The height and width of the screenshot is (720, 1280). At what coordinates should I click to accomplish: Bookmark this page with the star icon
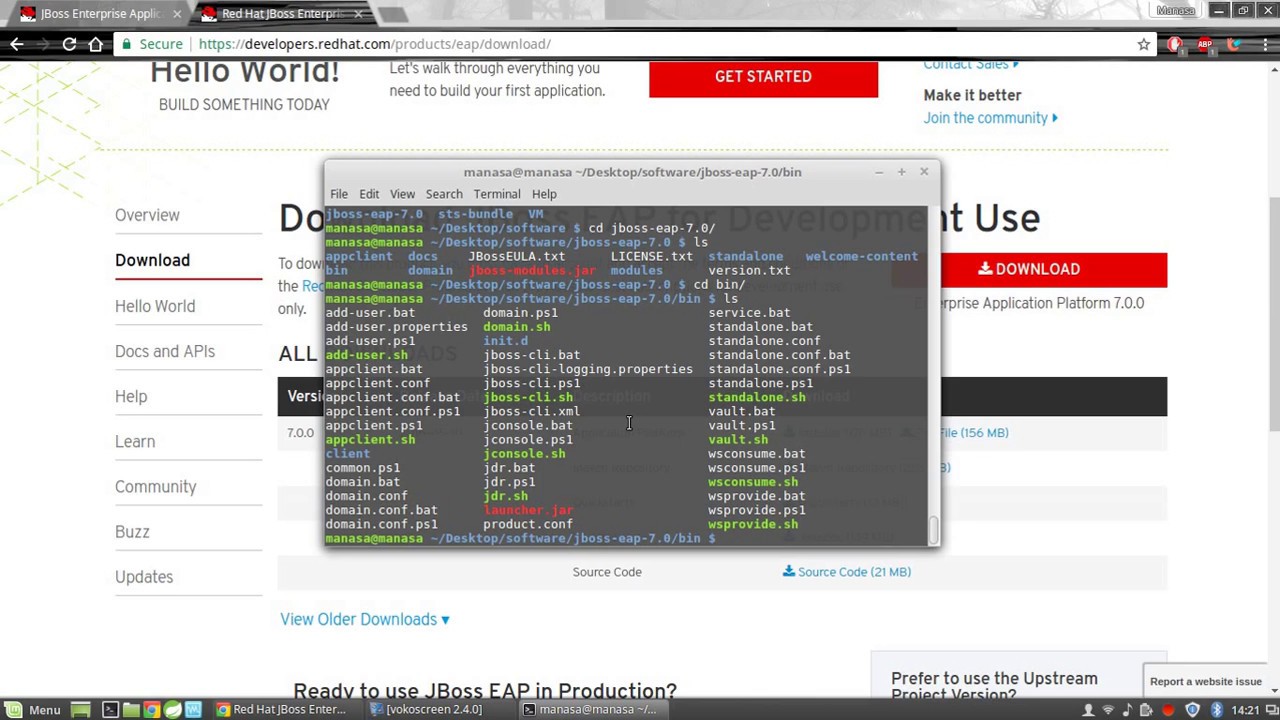[x=1144, y=44]
